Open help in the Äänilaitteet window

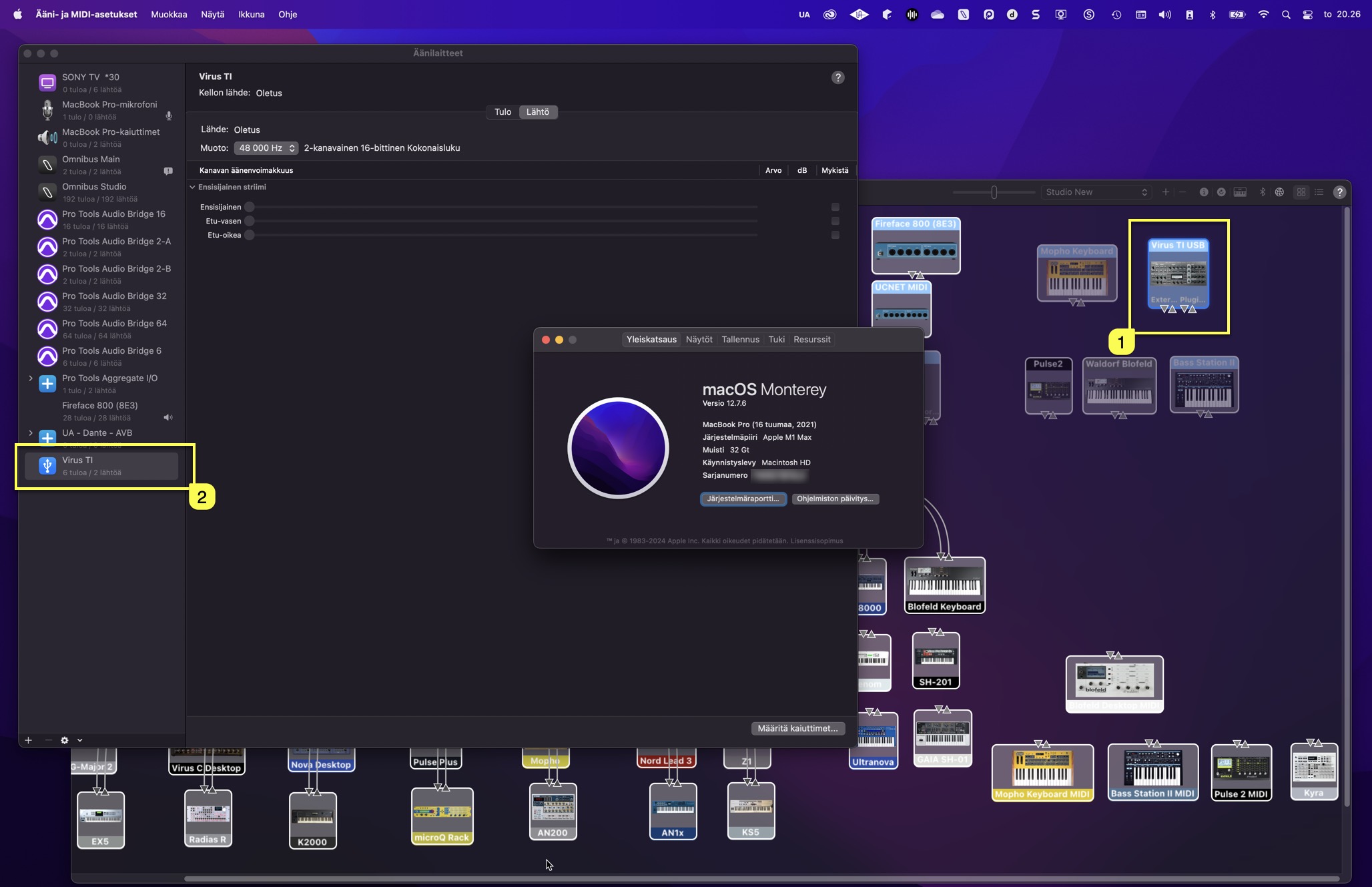click(838, 77)
